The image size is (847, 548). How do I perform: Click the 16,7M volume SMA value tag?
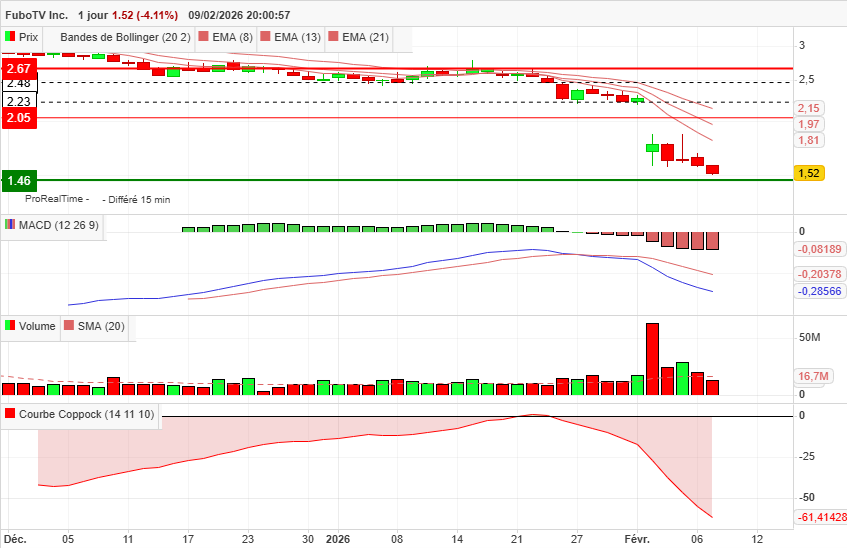tap(814, 376)
